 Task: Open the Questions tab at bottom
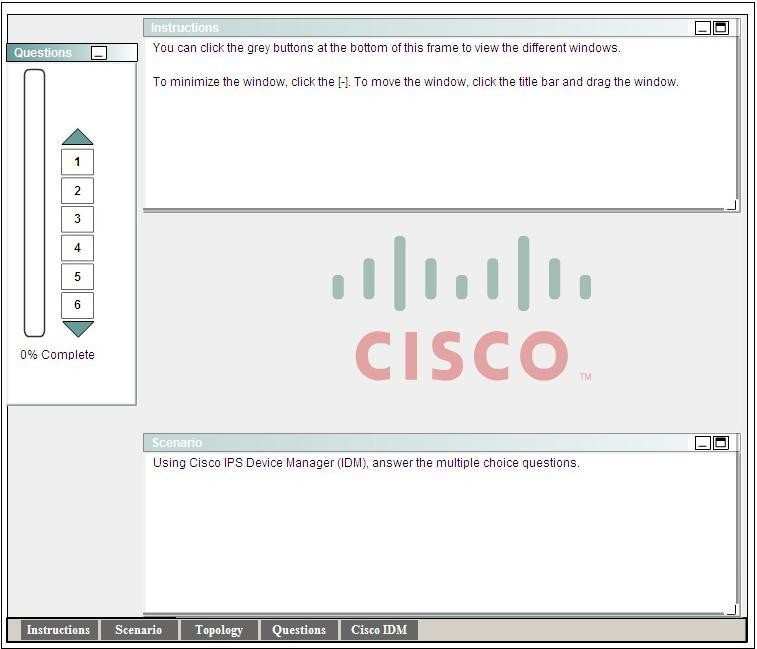[x=299, y=630]
